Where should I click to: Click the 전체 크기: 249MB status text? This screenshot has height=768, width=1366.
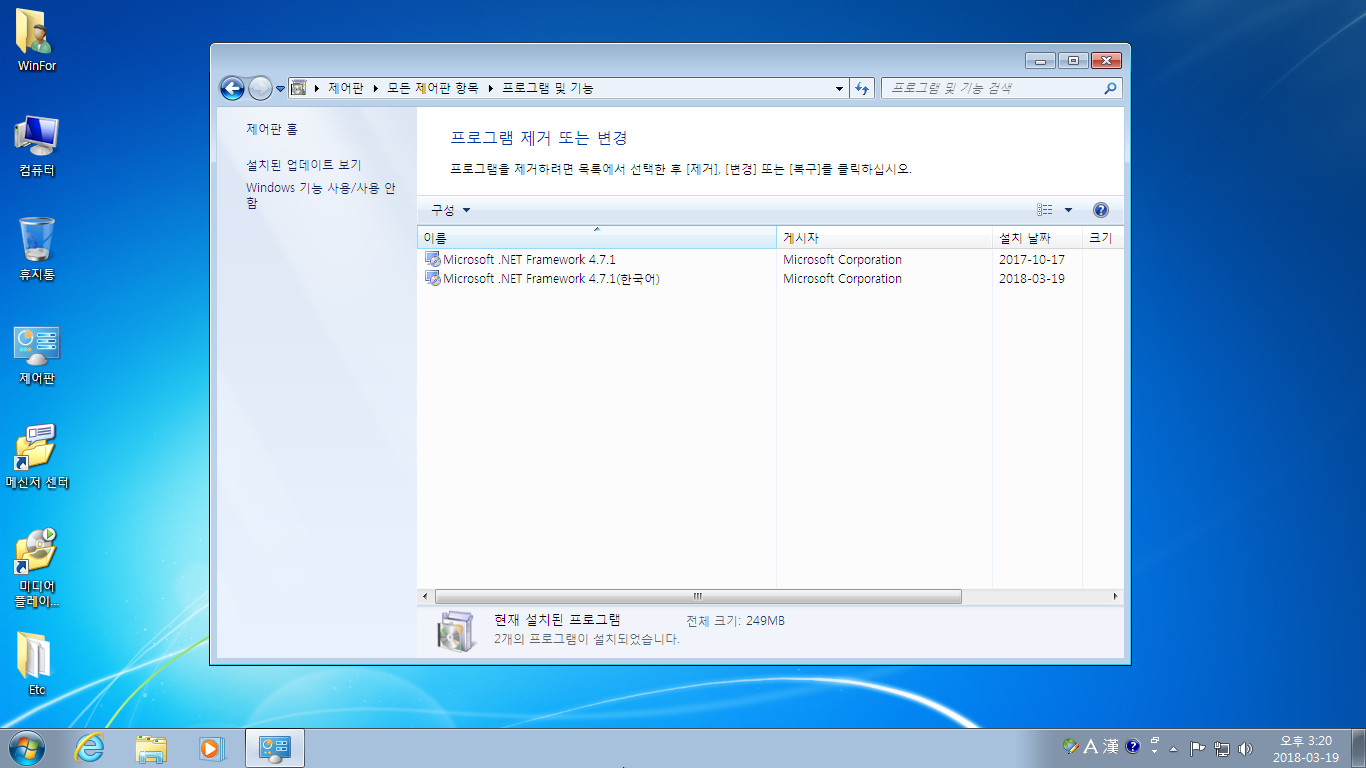tap(735, 621)
